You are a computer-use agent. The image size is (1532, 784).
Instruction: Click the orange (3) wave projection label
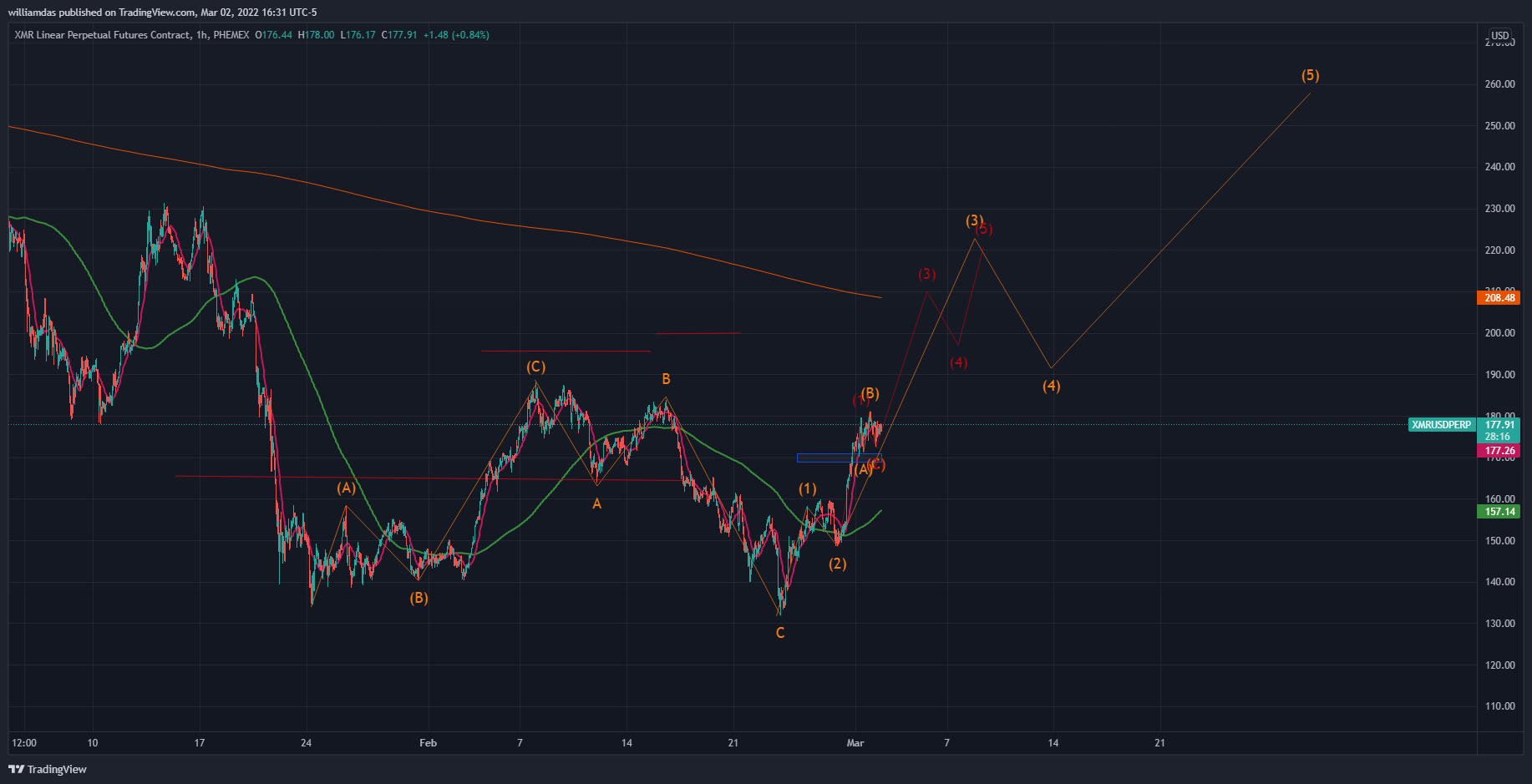(x=974, y=220)
